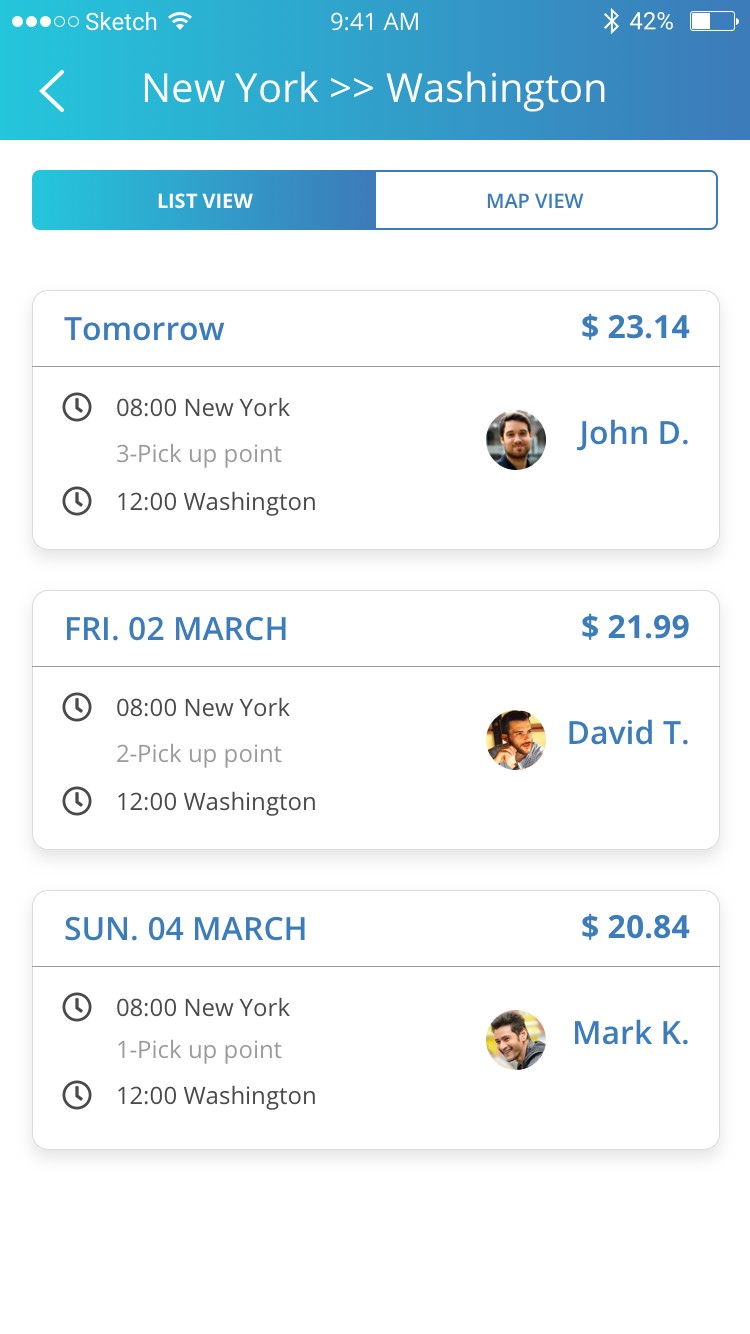The width and height of the screenshot is (750, 1334).
Task: Tap the back arrow in header
Action: pyautogui.click(x=52, y=91)
